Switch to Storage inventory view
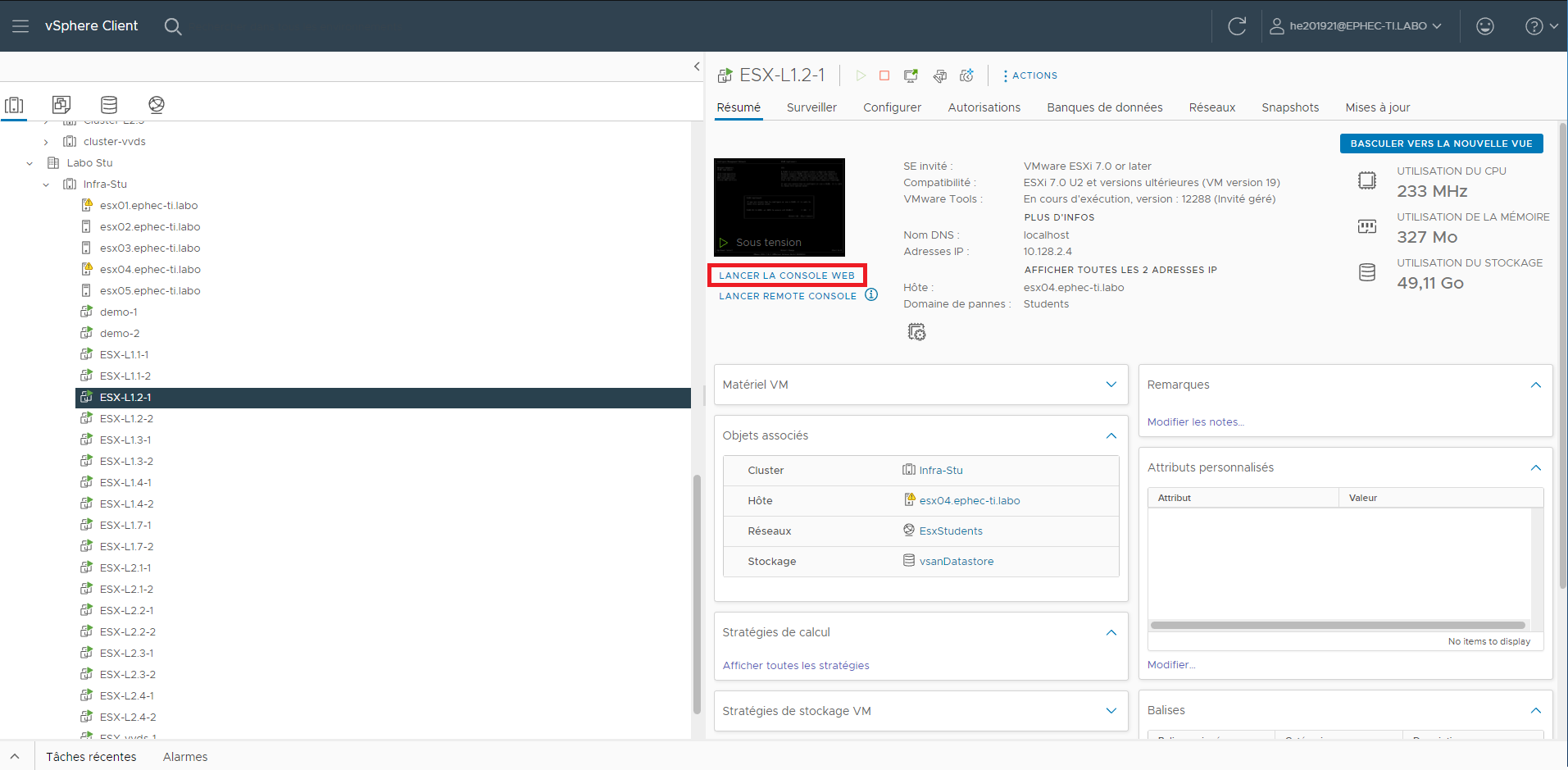This screenshot has width=1568, height=770. (x=109, y=105)
